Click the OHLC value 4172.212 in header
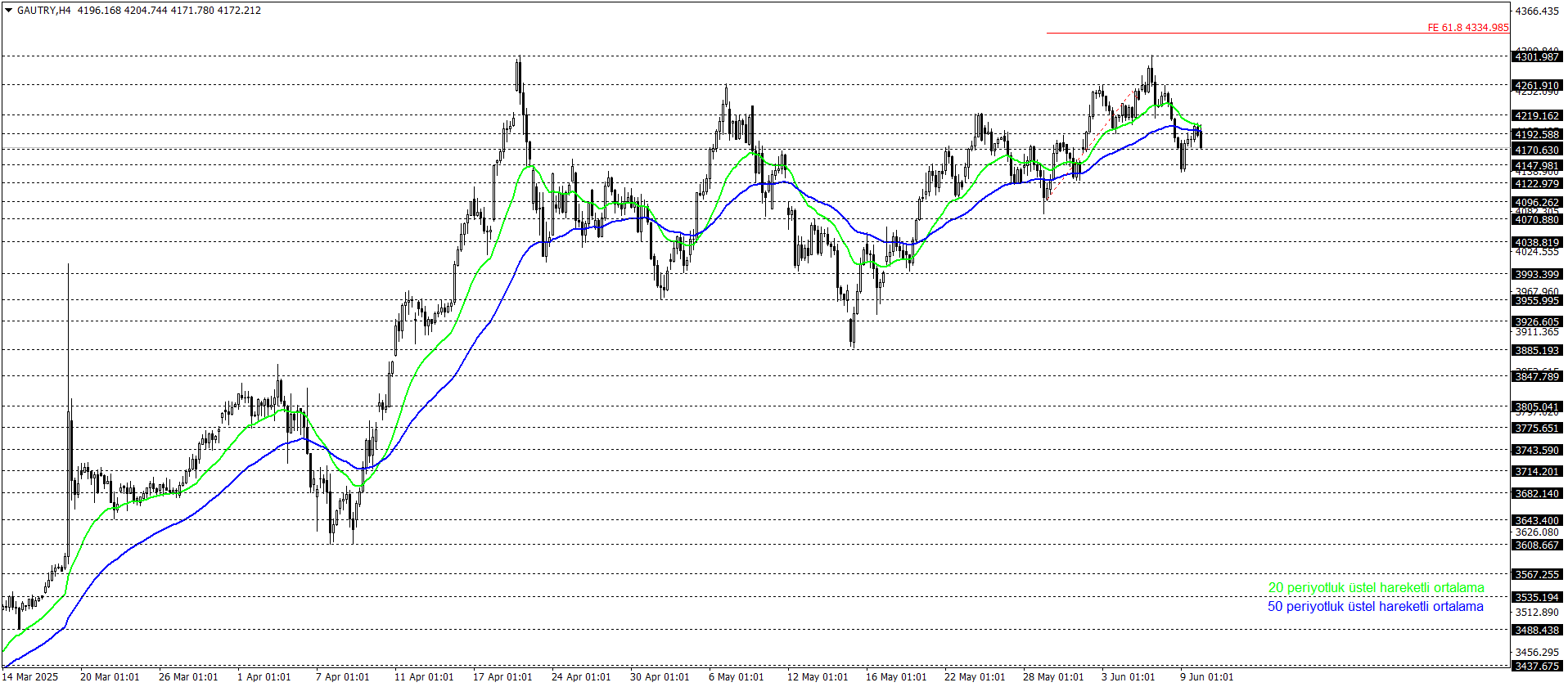 (x=239, y=11)
